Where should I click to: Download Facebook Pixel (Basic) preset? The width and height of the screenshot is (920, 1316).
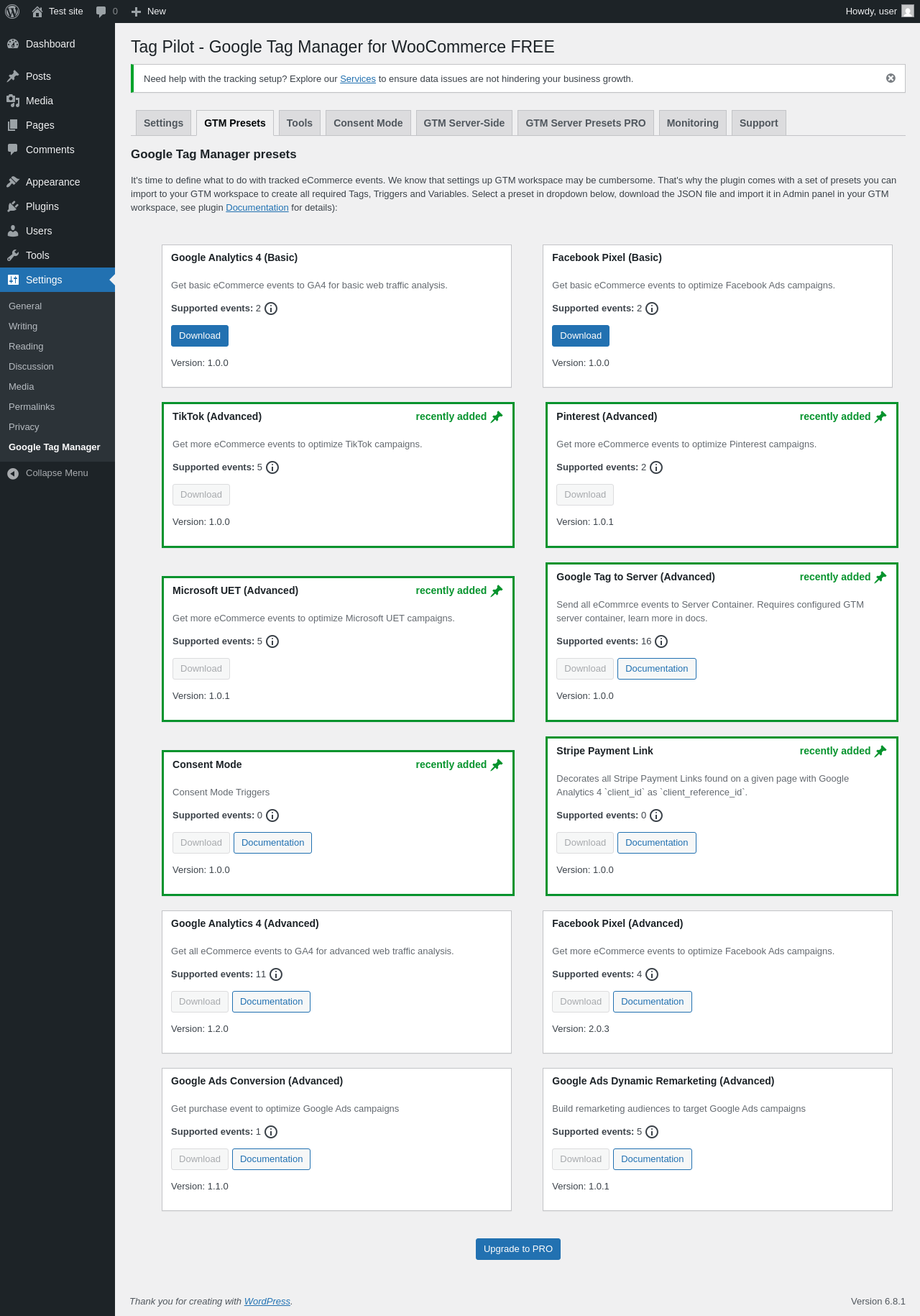(x=581, y=336)
